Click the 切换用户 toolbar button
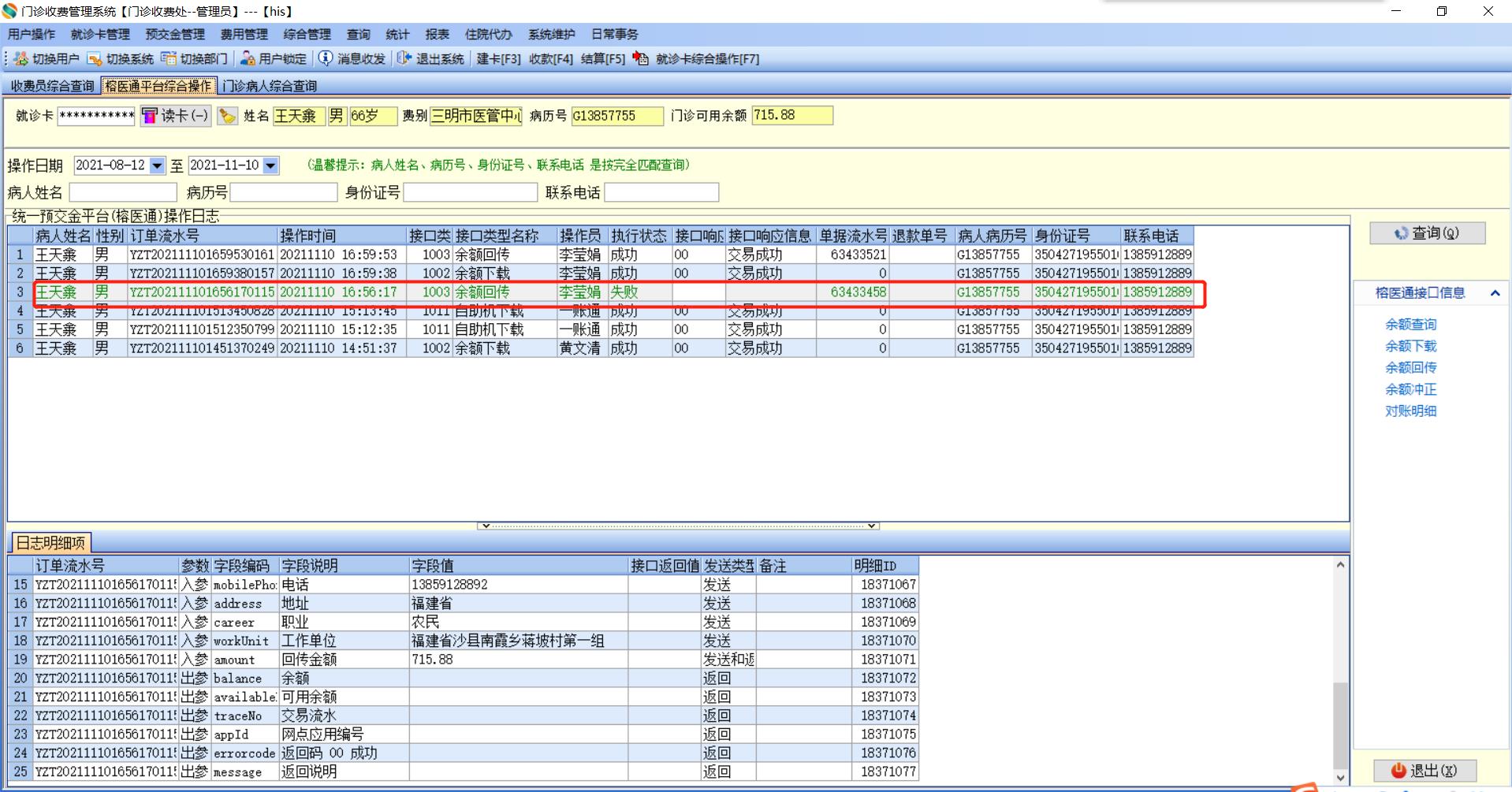This screenshot has height=792, width=1512. point(47,59)
